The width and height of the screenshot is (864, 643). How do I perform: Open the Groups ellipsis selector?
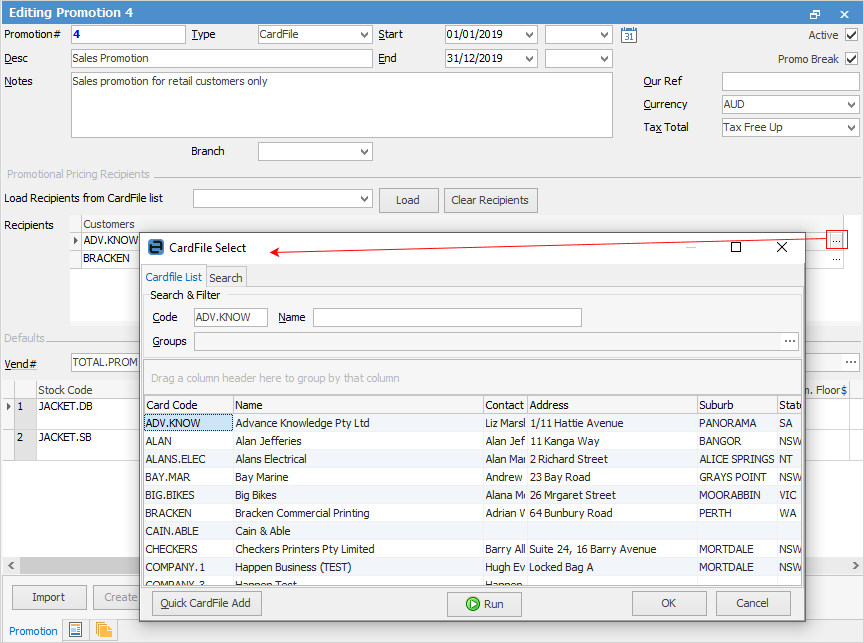tap(790, 342)
